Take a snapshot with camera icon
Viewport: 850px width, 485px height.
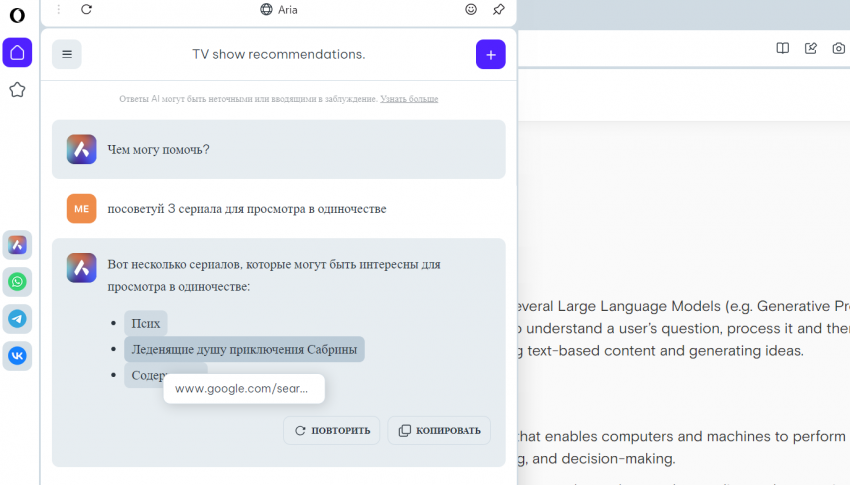click(838, 48)
